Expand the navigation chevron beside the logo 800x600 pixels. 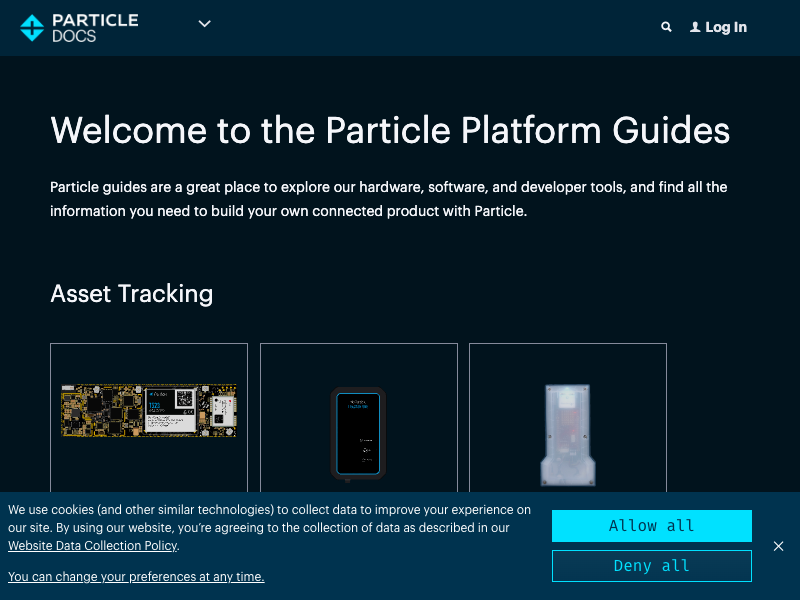[204, 23]
